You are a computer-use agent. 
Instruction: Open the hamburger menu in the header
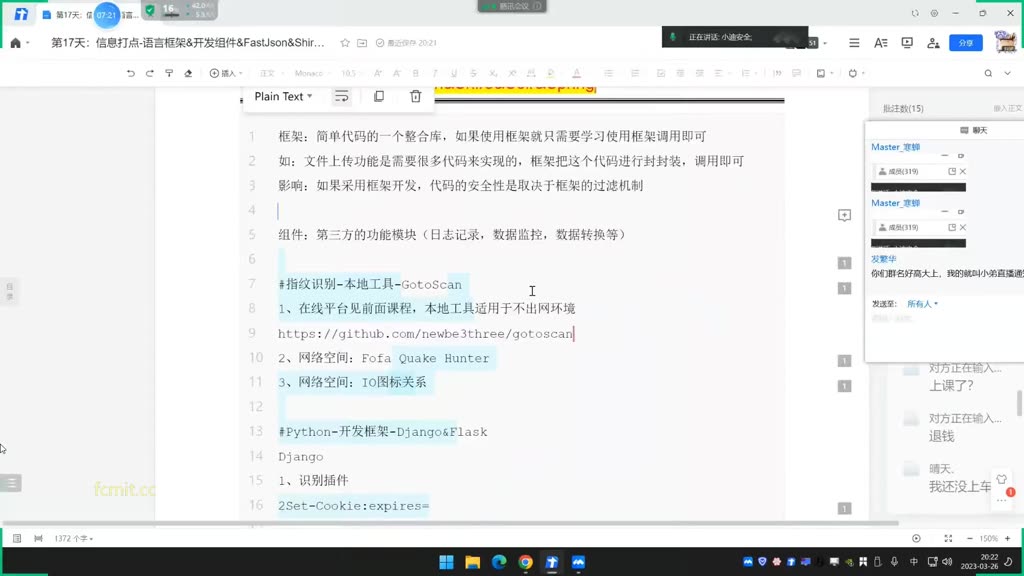[x=854, y=43]
